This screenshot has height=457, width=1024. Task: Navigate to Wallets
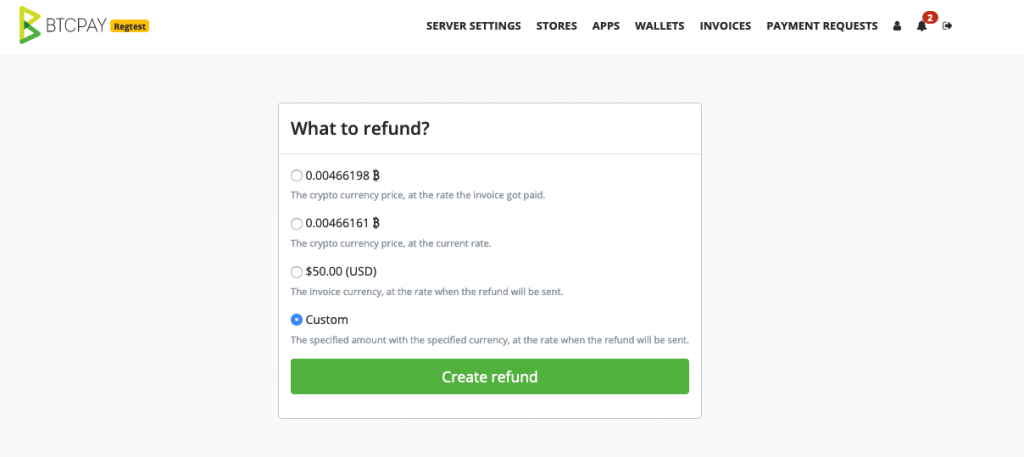point(660,26)
